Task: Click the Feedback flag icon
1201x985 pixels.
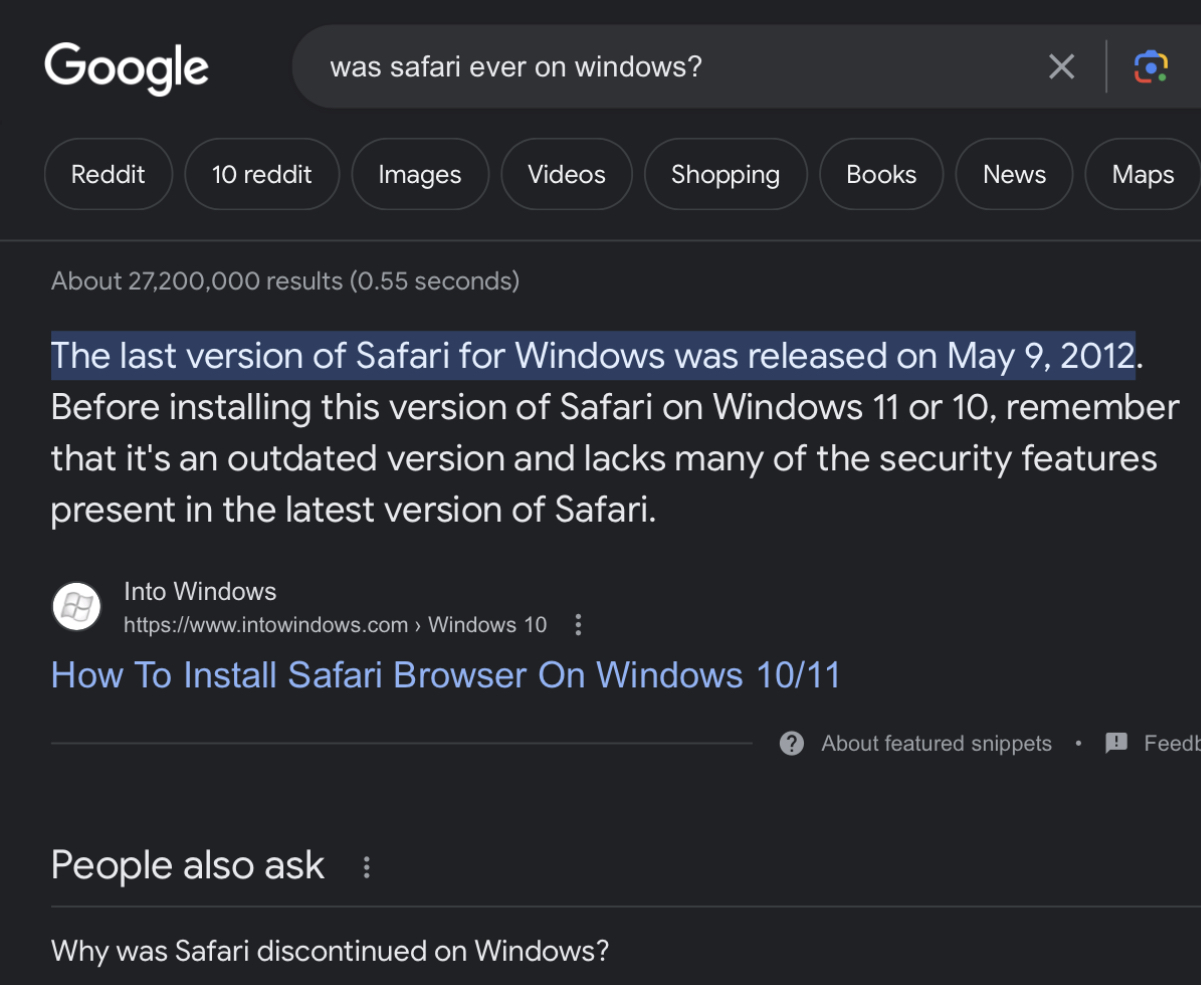Action: [1116, 743]
